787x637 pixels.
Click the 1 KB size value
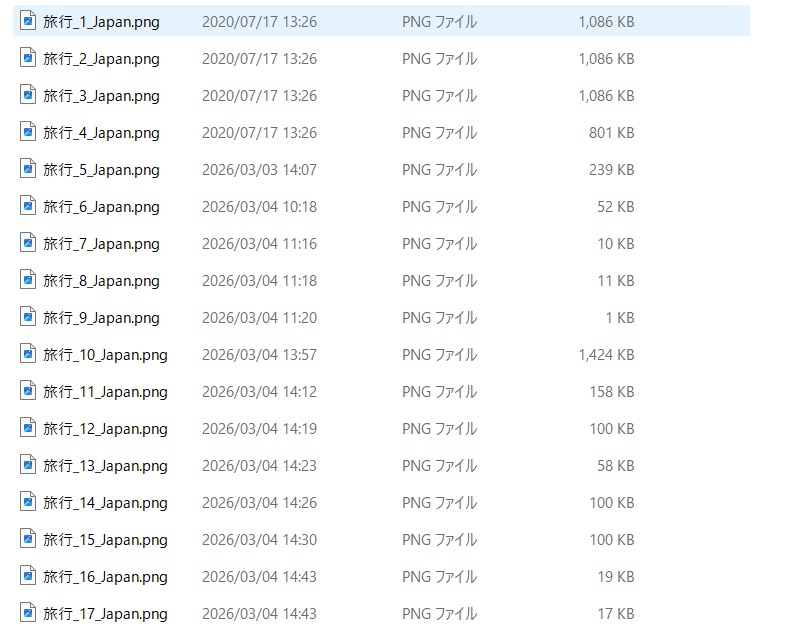[620, 318]
